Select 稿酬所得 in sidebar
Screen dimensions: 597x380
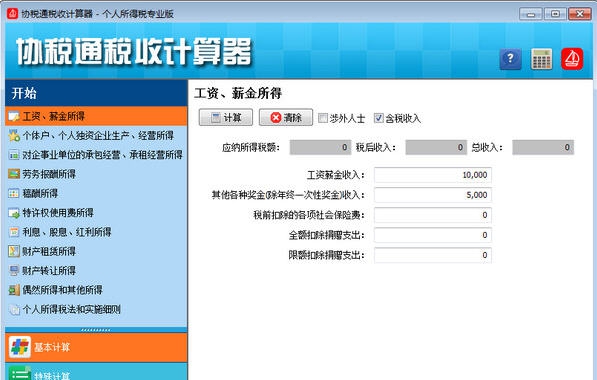(x=96, y=193)
